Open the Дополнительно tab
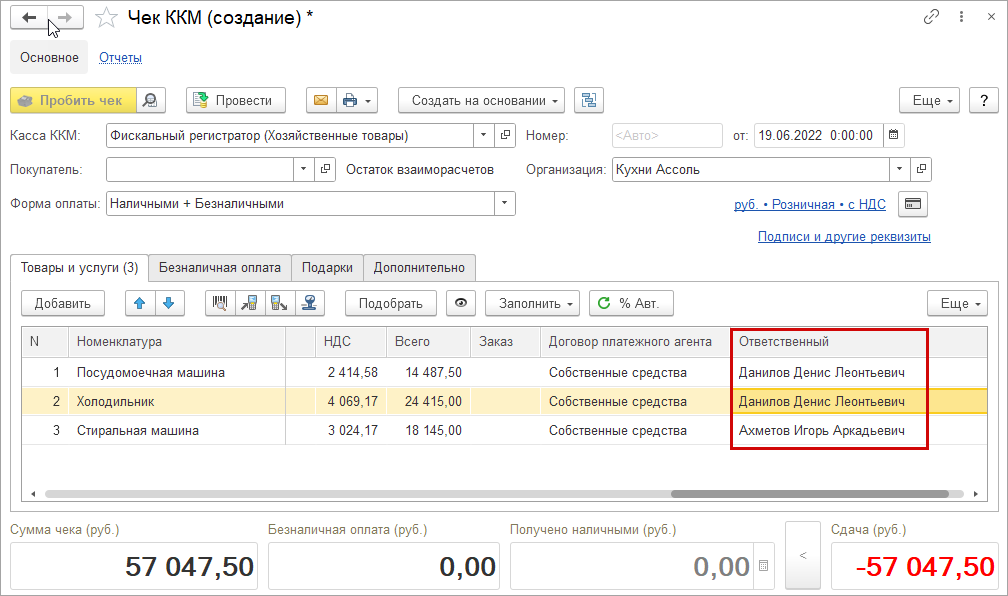The width and height of the screenshot is (1008, 596). click(419, 267)
